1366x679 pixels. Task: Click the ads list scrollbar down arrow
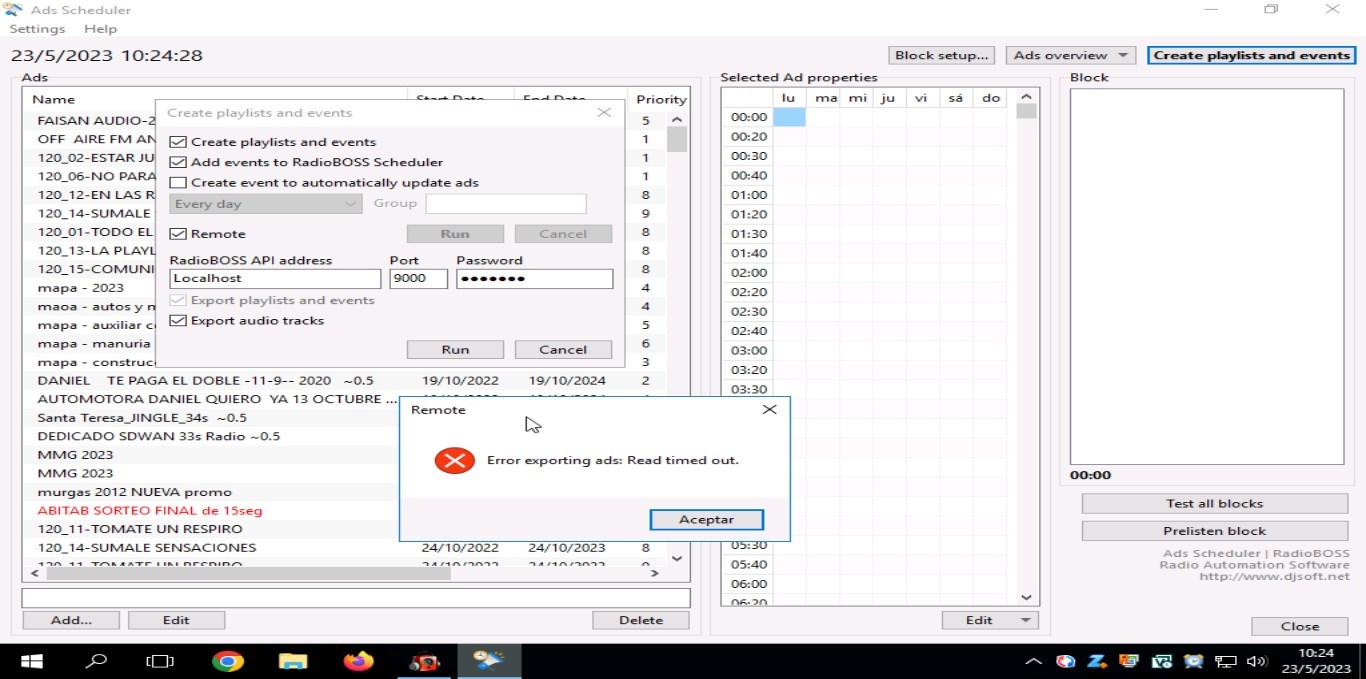click(x=676, y=557)
